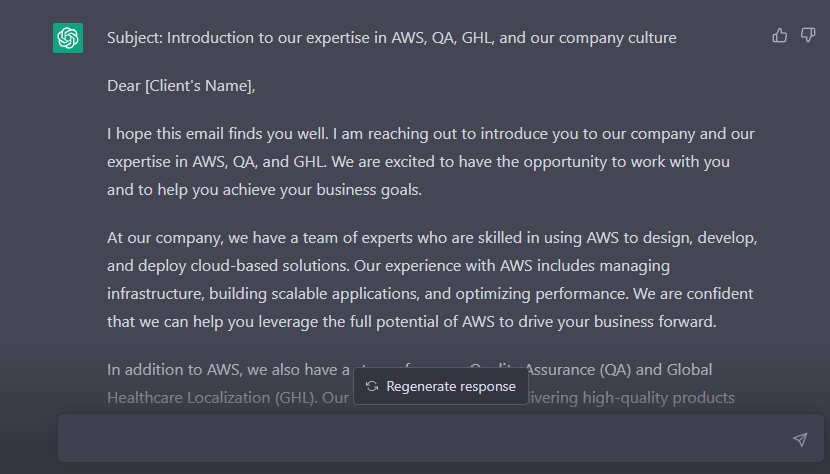
Task: Click the Regenerate response button
Action: point(440,386)
